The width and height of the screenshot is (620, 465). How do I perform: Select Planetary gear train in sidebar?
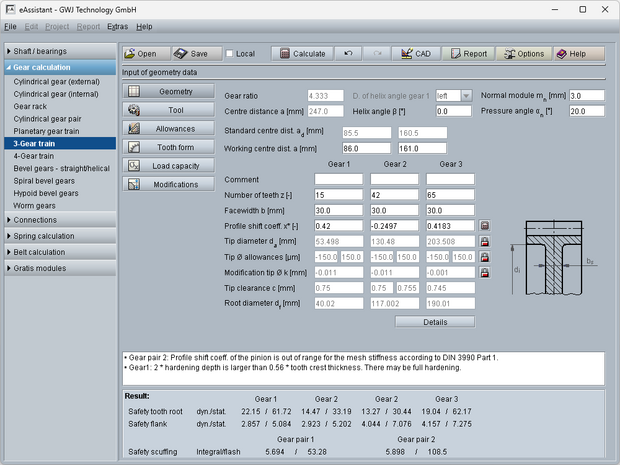pos(49,131)
